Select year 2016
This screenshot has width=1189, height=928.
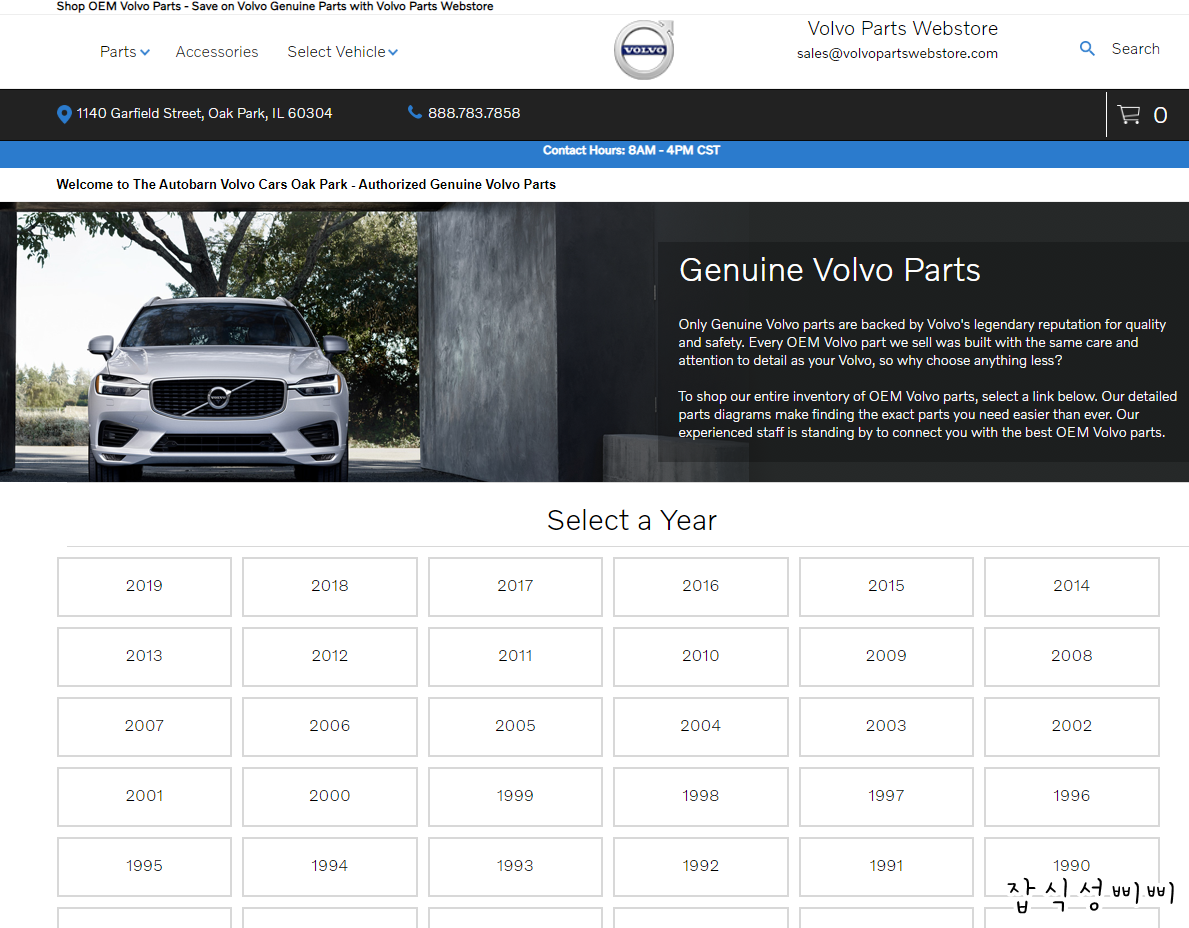tap(701, 586)
